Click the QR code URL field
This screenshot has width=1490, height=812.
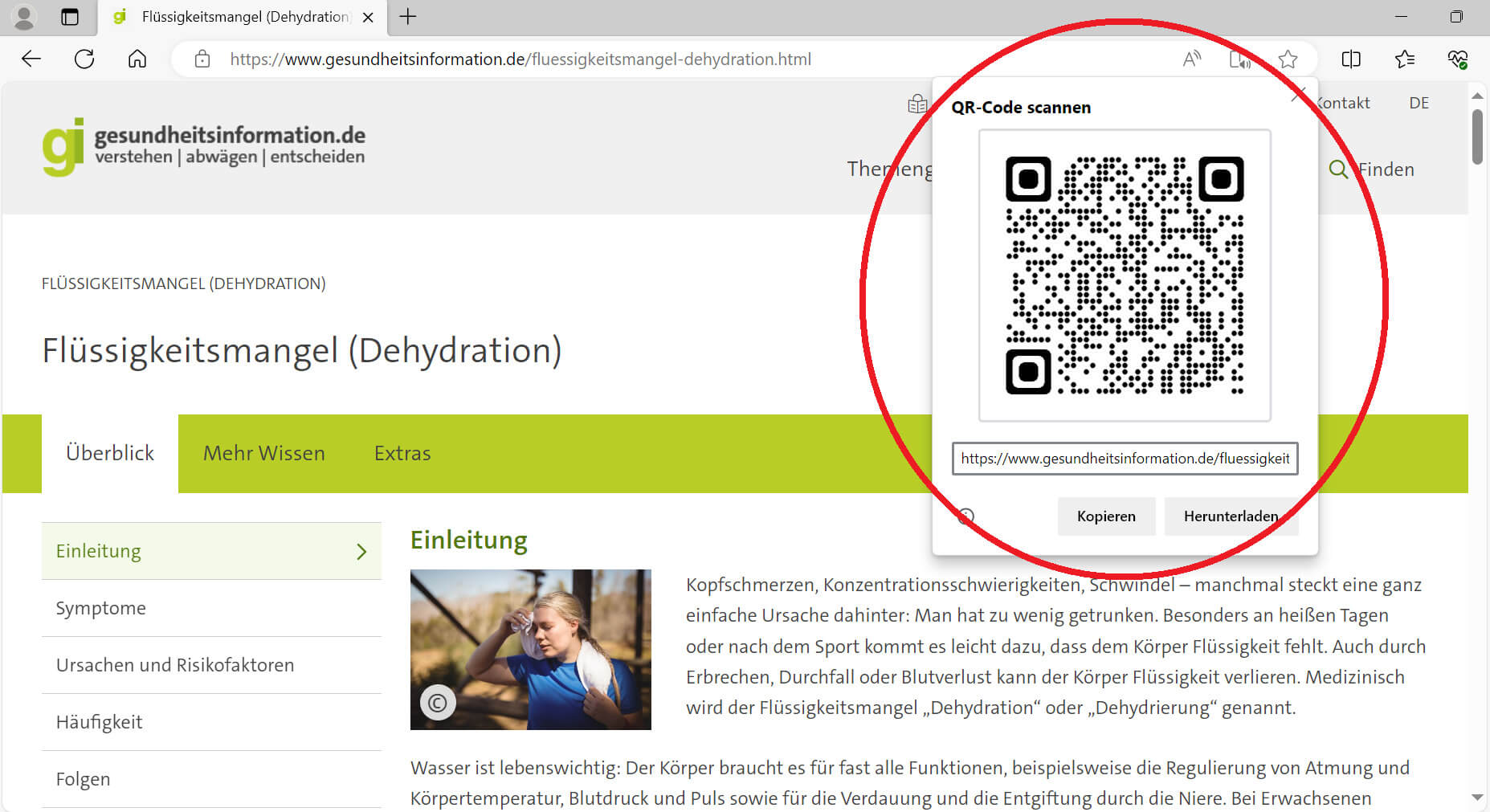point(1125,459)
